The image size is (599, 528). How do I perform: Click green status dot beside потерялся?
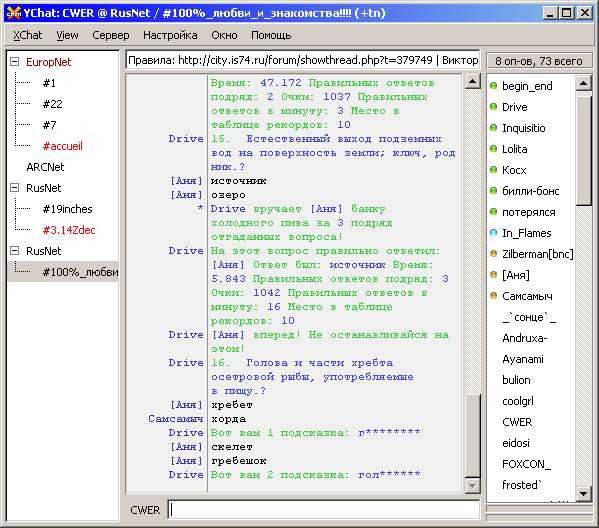click(494, 212)
